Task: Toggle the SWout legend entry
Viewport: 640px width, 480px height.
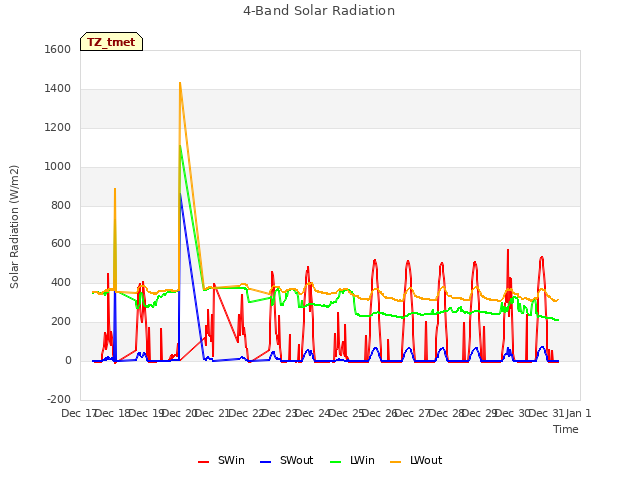Action: pyautogui.click(x=287, y=460)
